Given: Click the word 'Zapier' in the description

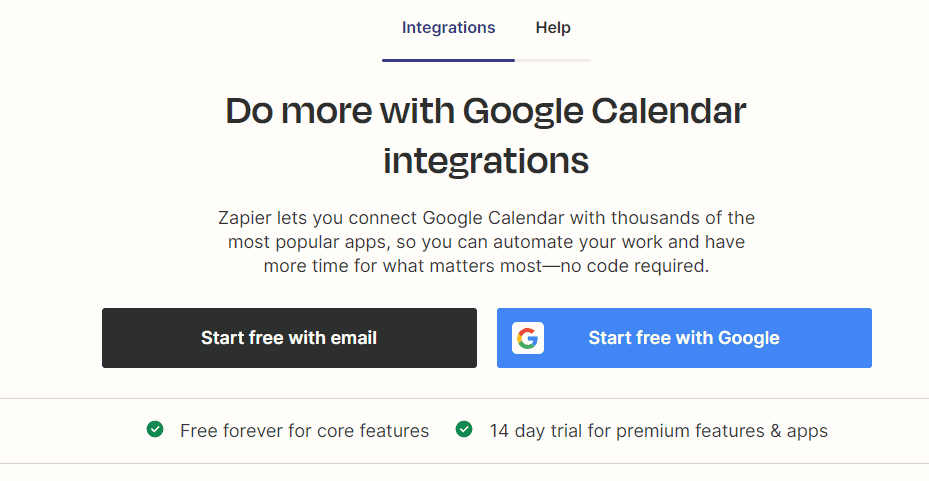Looking at the screenshot, I should click(243, 218).
